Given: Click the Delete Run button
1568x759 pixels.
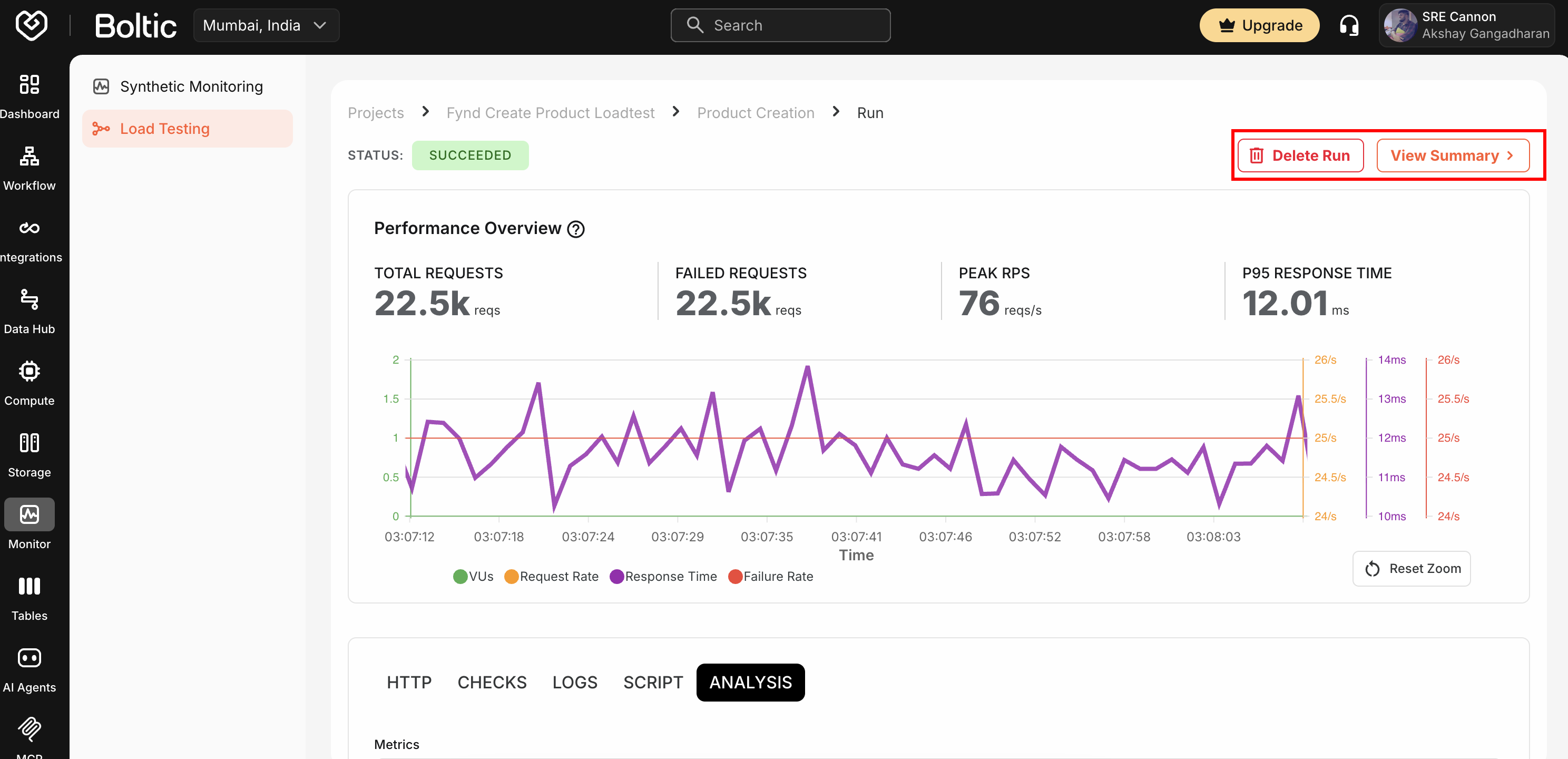Looking at the screenshot, I should 1300,155.
